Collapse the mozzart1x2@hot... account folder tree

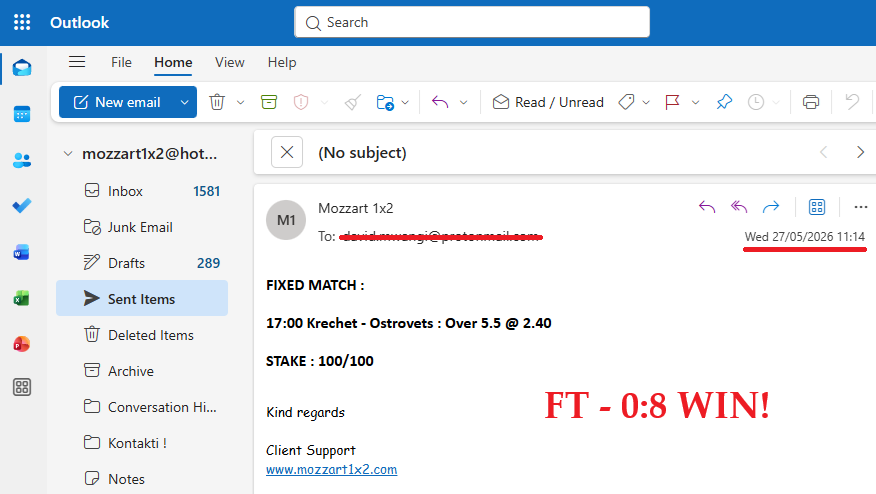click(x=68, y=154)
